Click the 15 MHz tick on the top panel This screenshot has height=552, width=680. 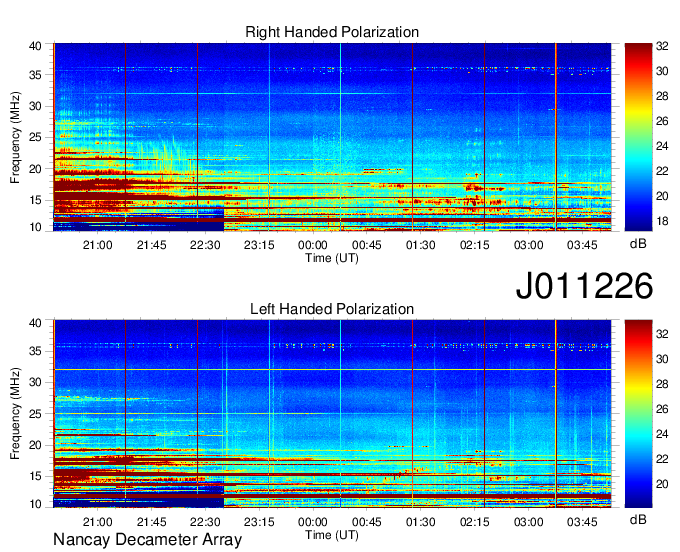(35, 200)
